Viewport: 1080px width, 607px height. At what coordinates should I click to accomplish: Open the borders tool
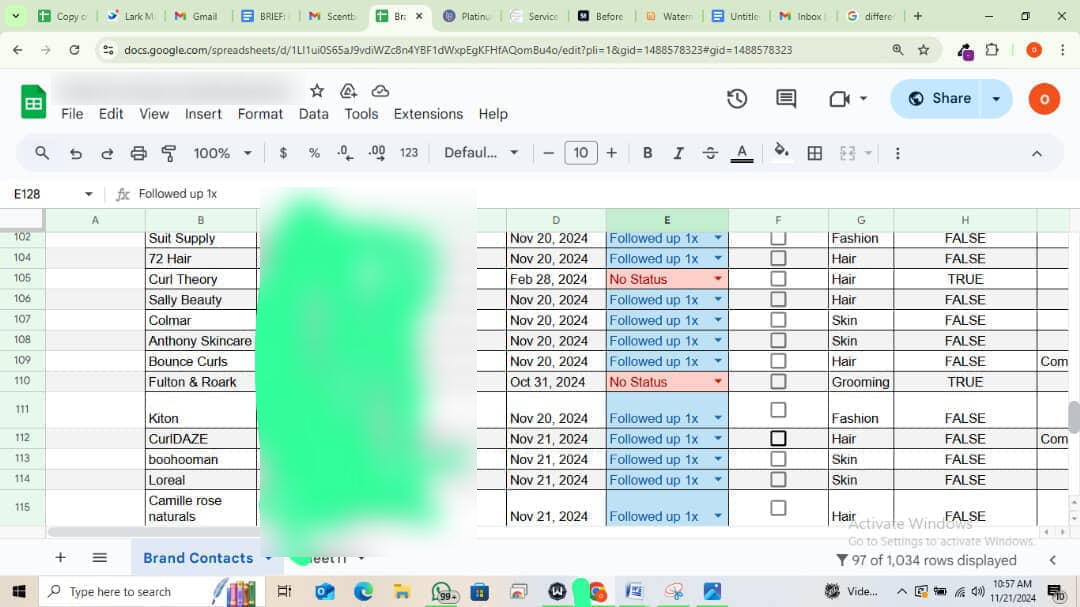click(x=815, y=153)
